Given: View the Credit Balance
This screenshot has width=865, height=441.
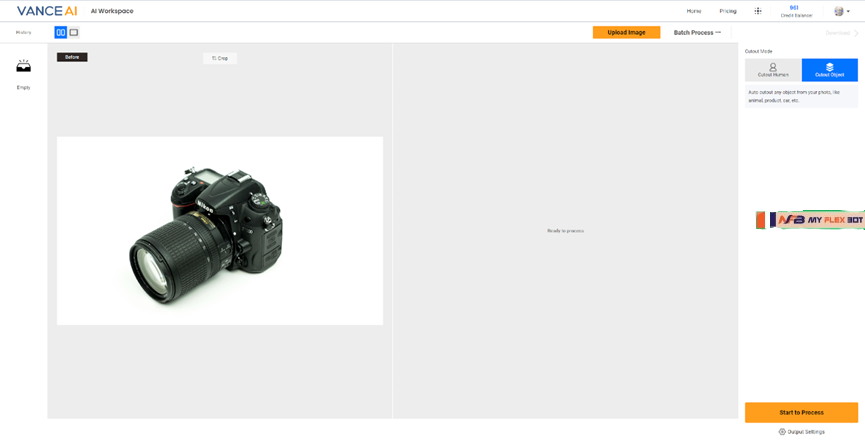Looking at the screenshot, I should pyautogui.click(x=795, y=11).
